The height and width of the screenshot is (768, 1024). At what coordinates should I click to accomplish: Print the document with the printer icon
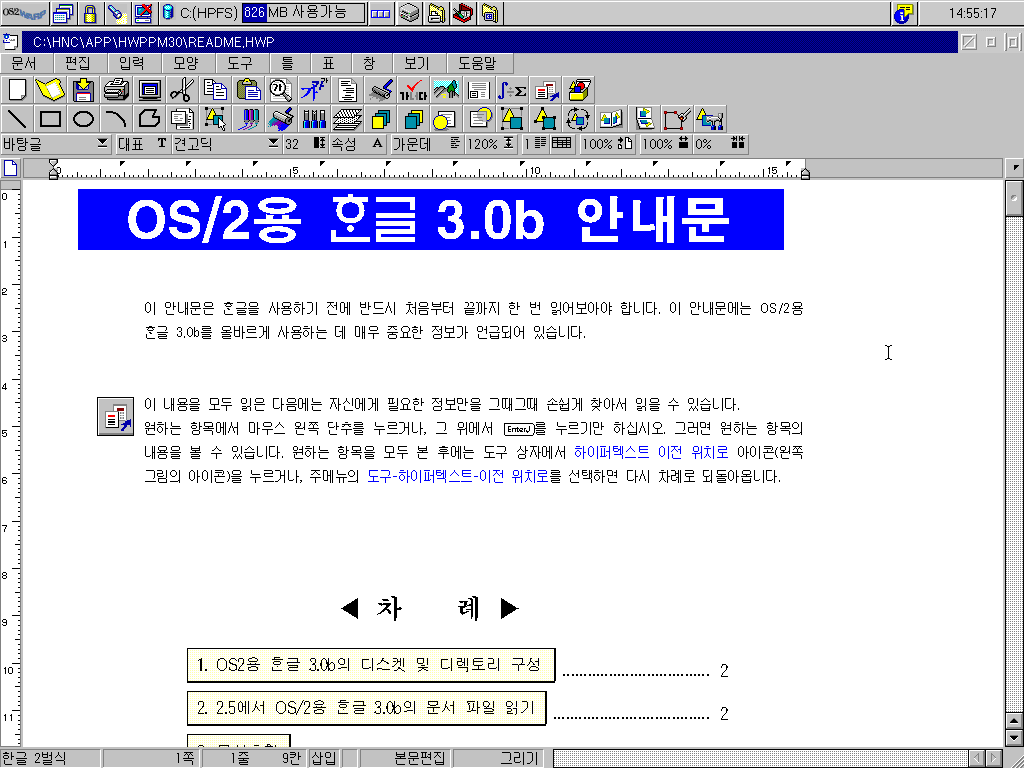coord(116,90)
